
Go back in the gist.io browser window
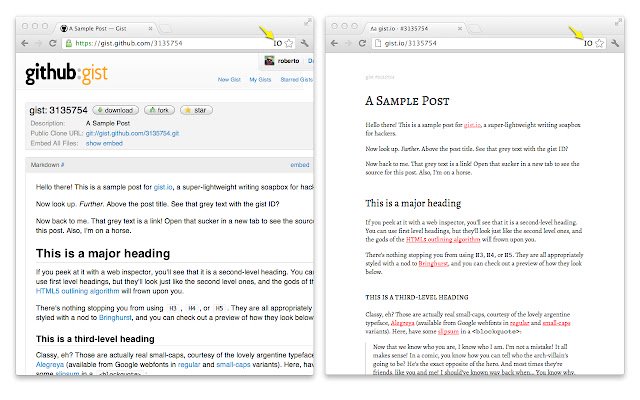point(334,43)
